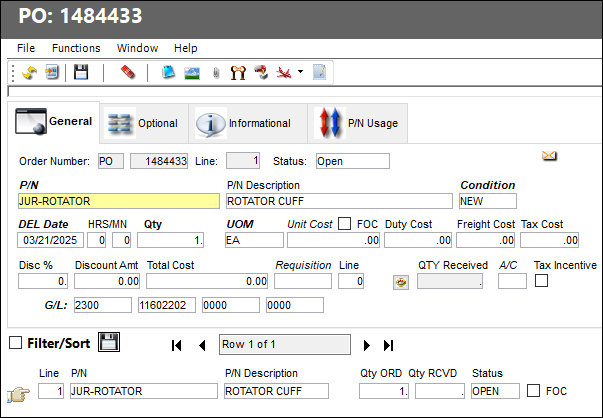This screenshot has width=603, height=418.
Task: Click the bottom row Qty RCVD field
Action: click(440, 391)
